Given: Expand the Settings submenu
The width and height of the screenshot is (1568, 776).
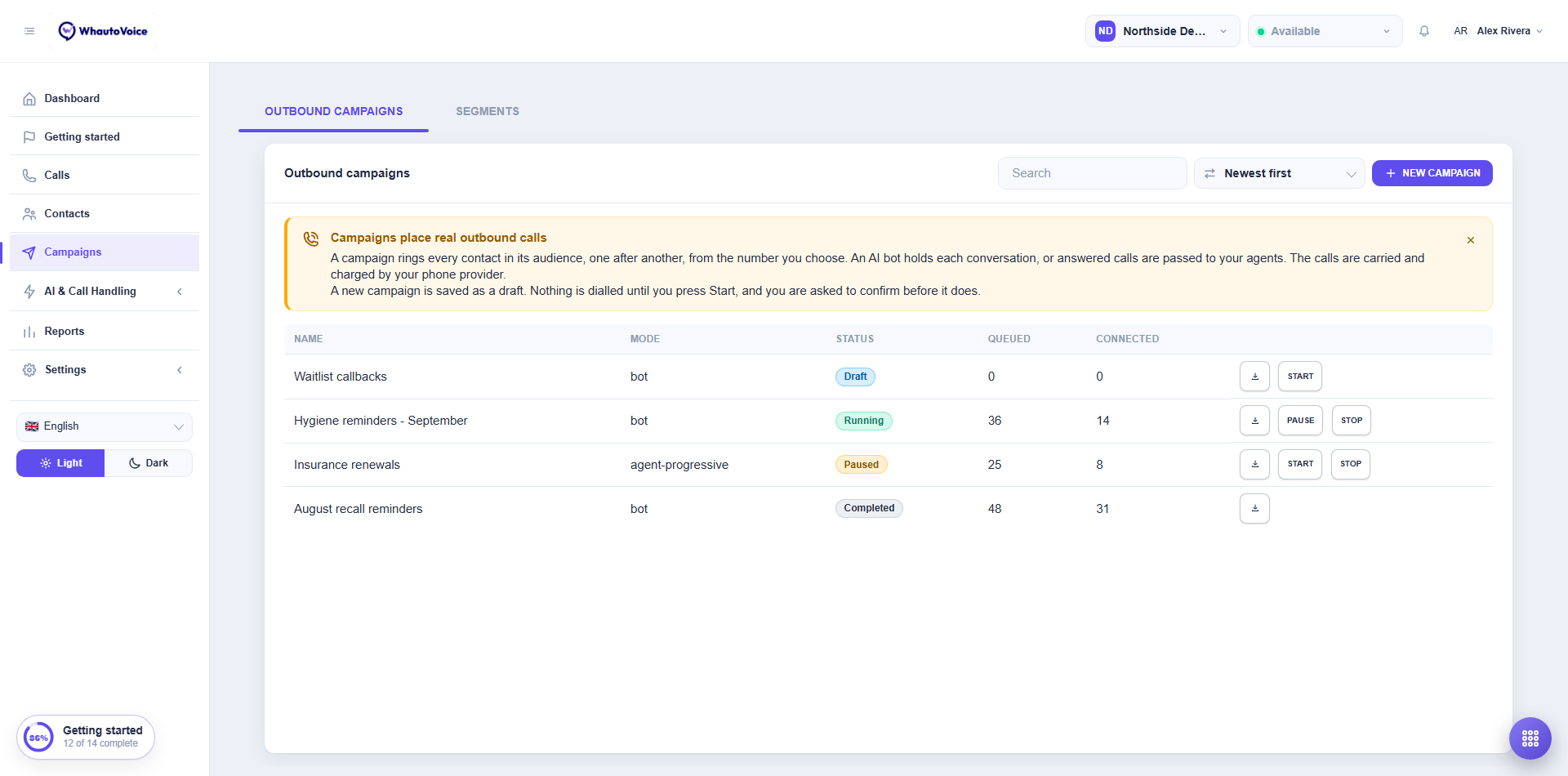Looking at the screenshot, I should coord(105,369).
